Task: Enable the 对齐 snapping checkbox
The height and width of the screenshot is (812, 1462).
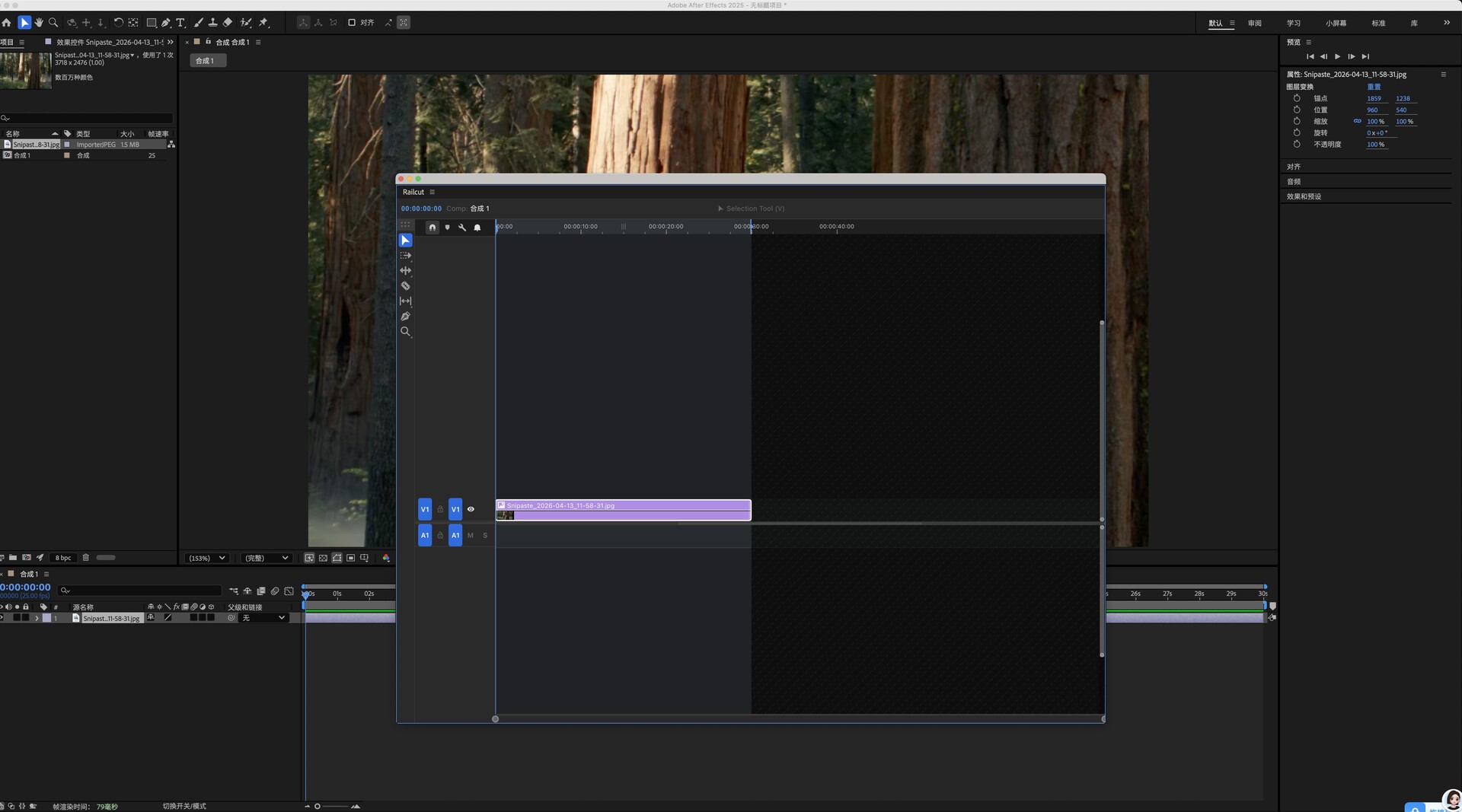Action: (352, 23)
